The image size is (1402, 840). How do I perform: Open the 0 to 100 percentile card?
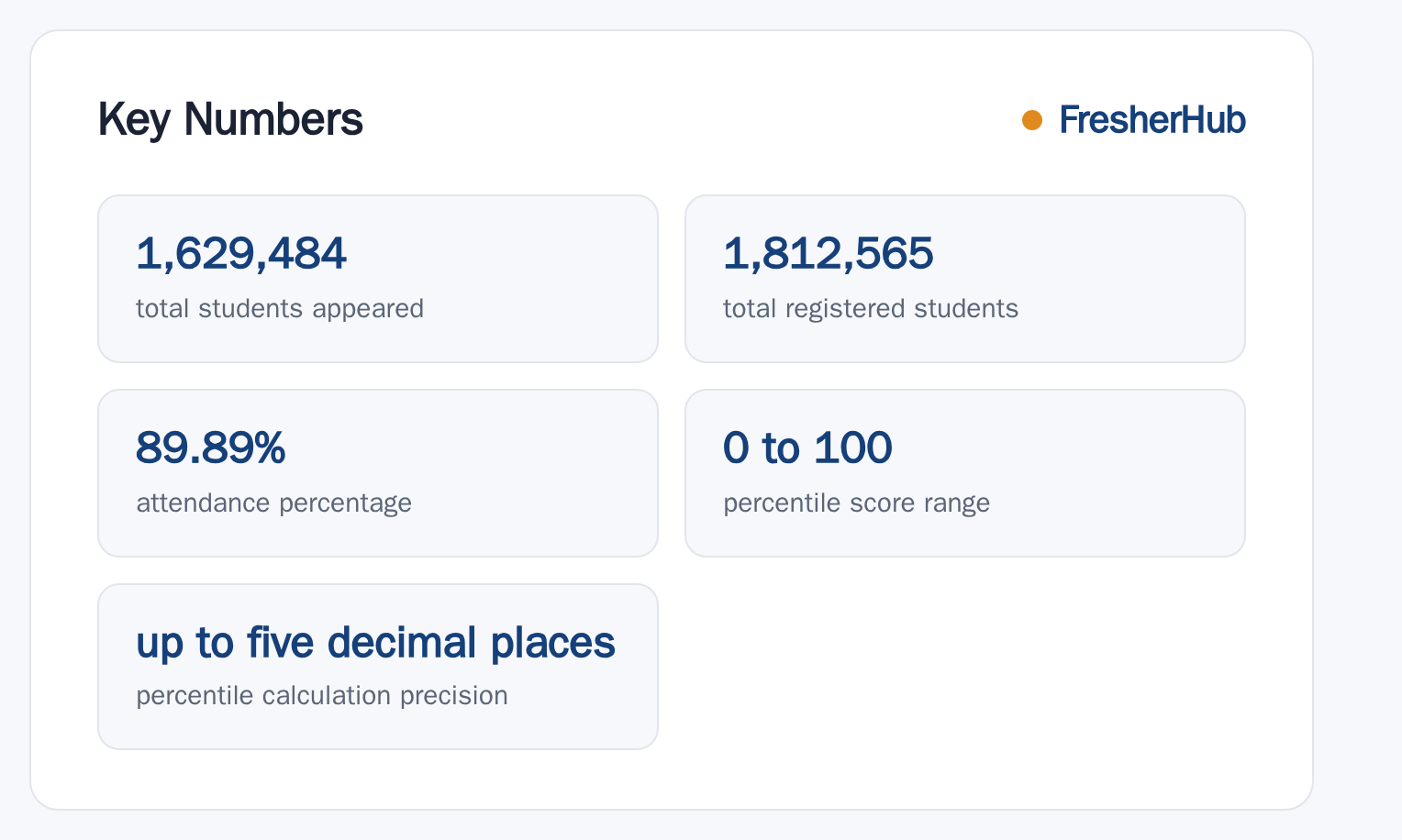click(x=965, y=473)
